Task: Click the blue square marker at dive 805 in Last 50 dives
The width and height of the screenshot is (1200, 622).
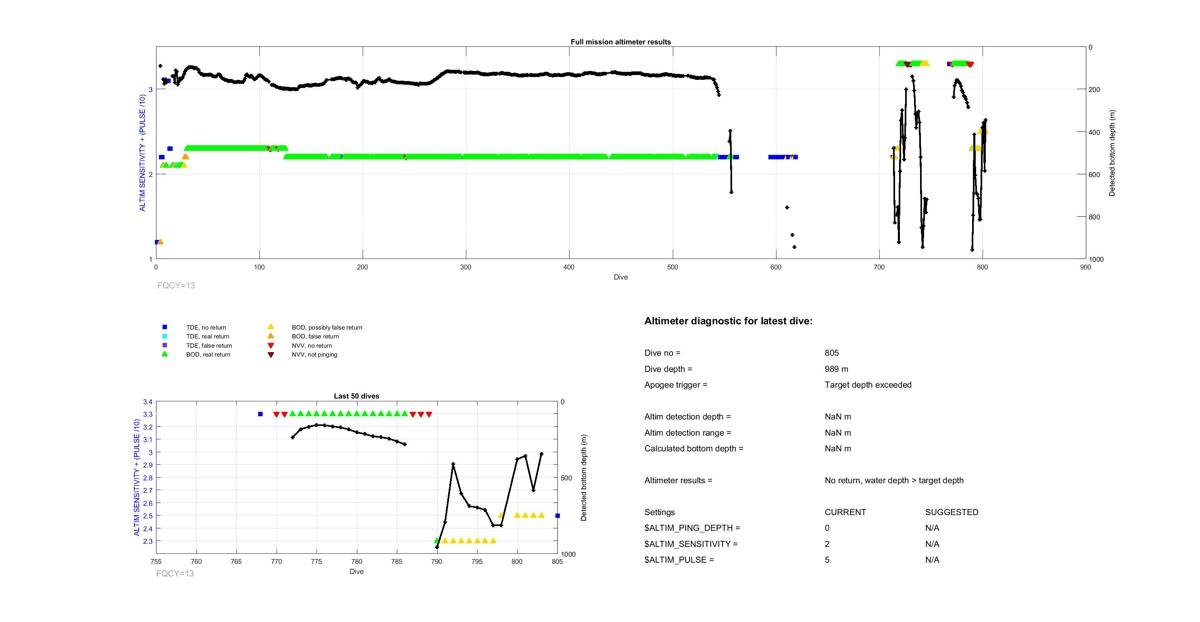Action: point(557,516)
